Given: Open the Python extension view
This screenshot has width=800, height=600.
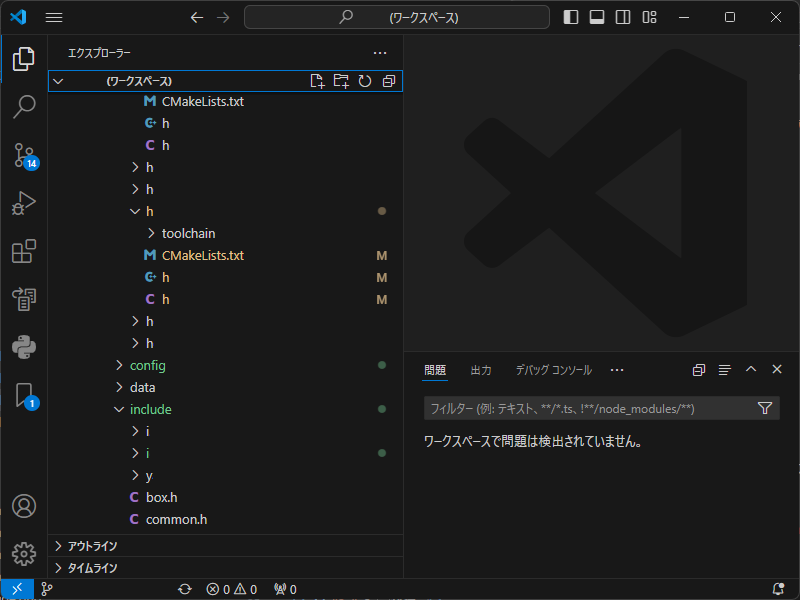Looking at the screenshot, I should [23, 347].
